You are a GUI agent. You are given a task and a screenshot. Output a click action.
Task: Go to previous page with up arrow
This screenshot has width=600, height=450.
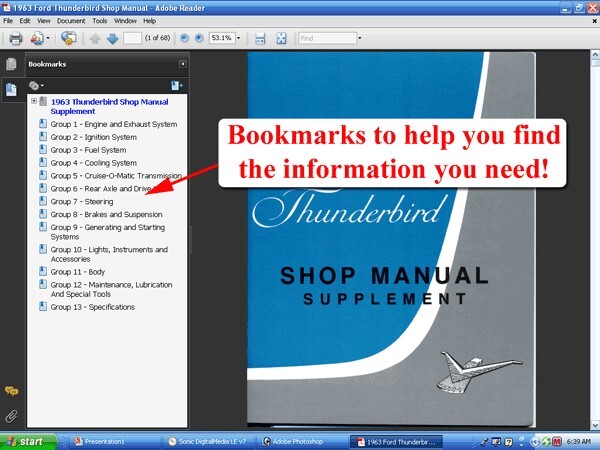pos(95,38)
